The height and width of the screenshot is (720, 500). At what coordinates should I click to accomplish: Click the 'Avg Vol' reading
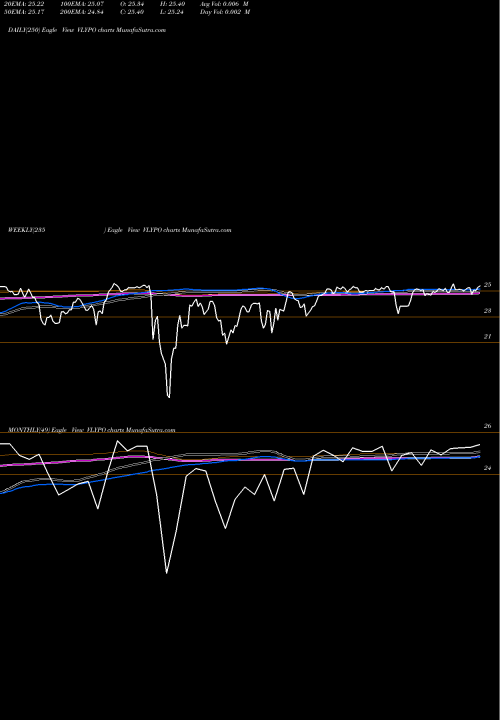tap(225, 4)
